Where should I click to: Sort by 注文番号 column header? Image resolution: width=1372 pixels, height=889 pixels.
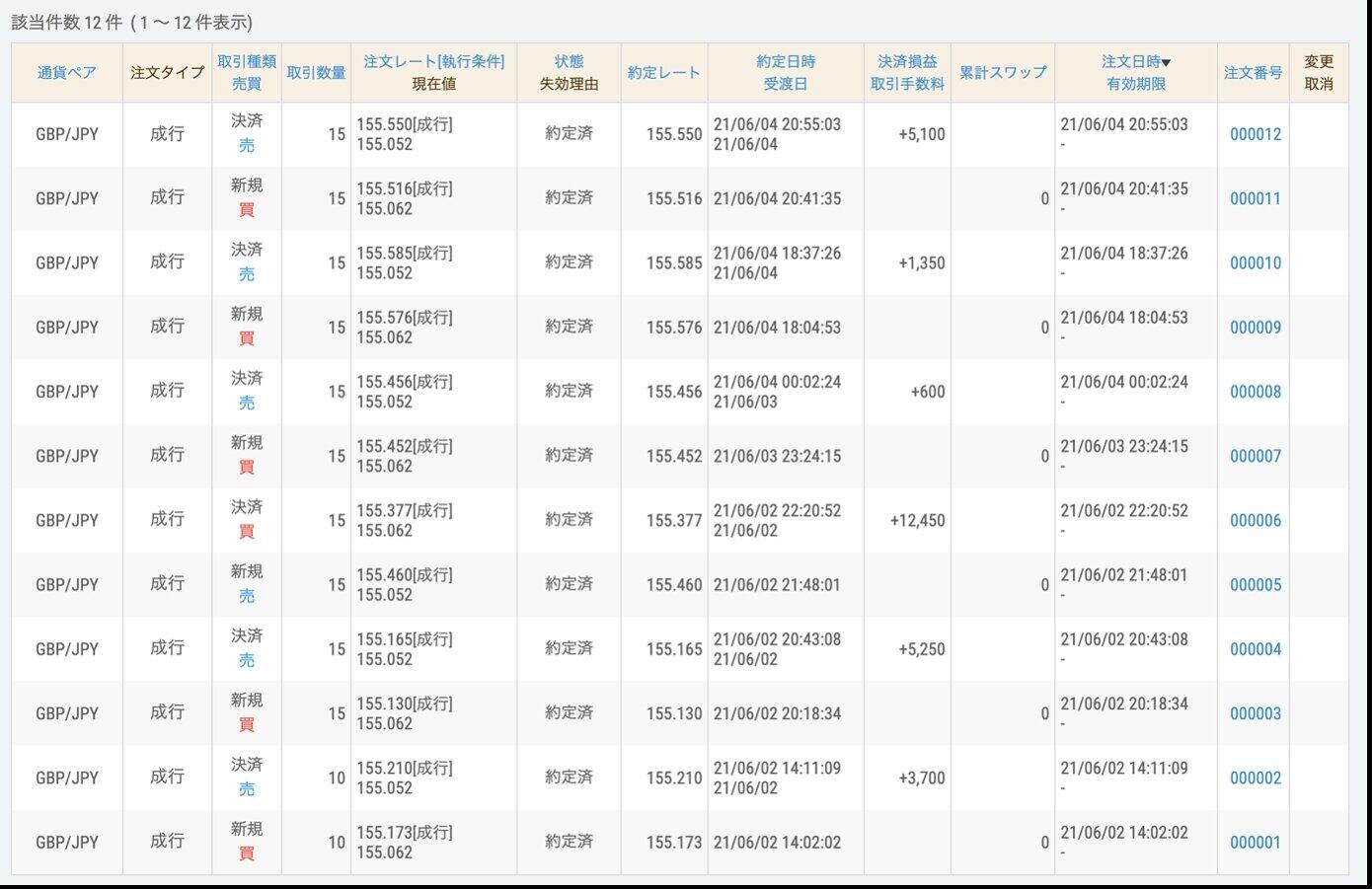pos(1253,72)
